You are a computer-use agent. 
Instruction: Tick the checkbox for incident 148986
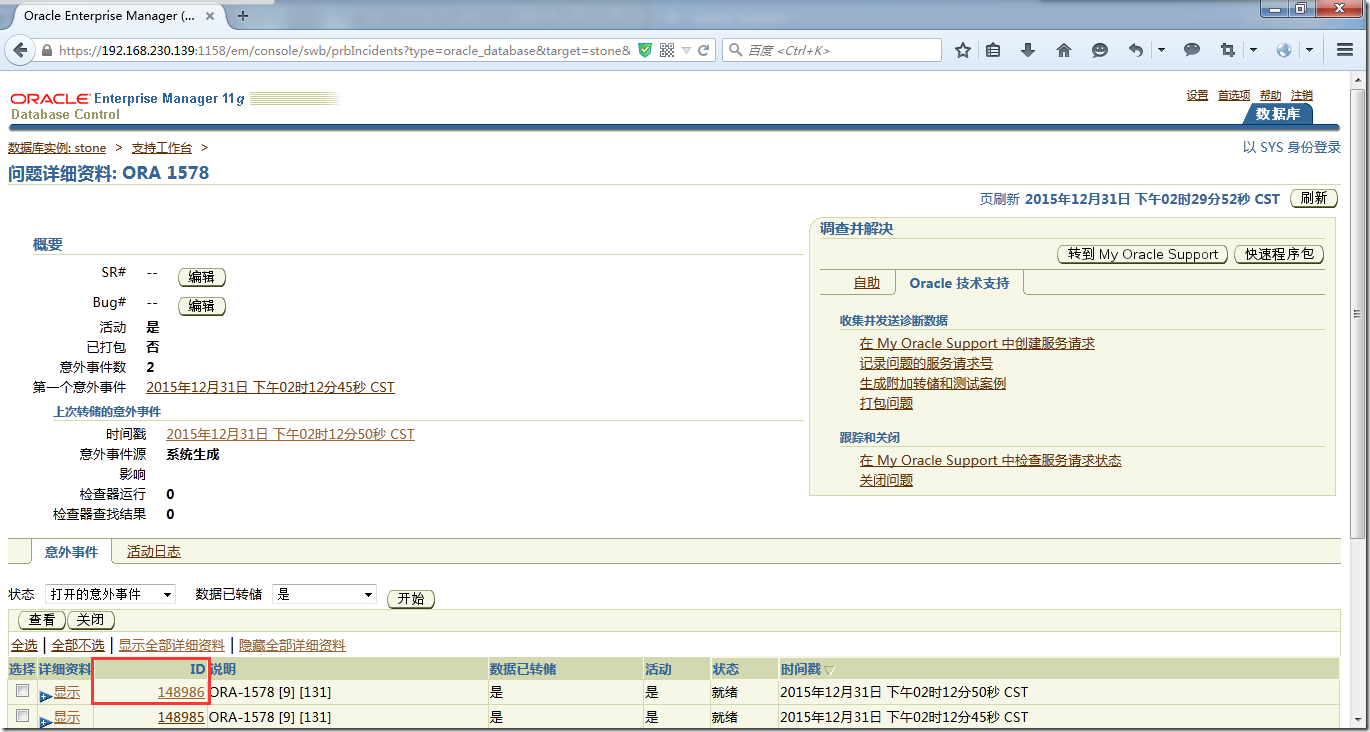click(x=22, y=691)
